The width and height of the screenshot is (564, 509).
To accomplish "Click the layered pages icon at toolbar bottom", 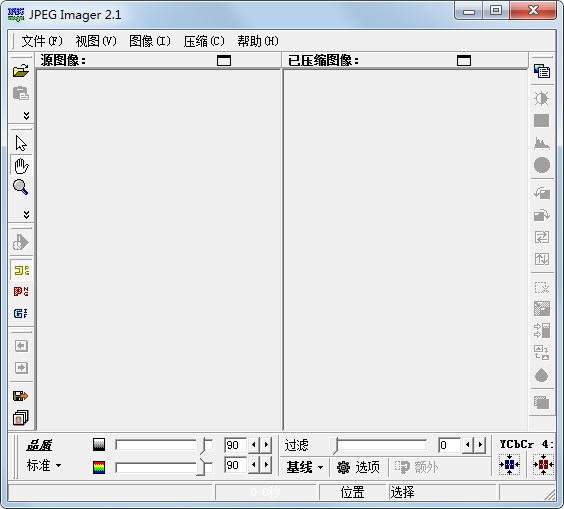I will coord(542,402).
